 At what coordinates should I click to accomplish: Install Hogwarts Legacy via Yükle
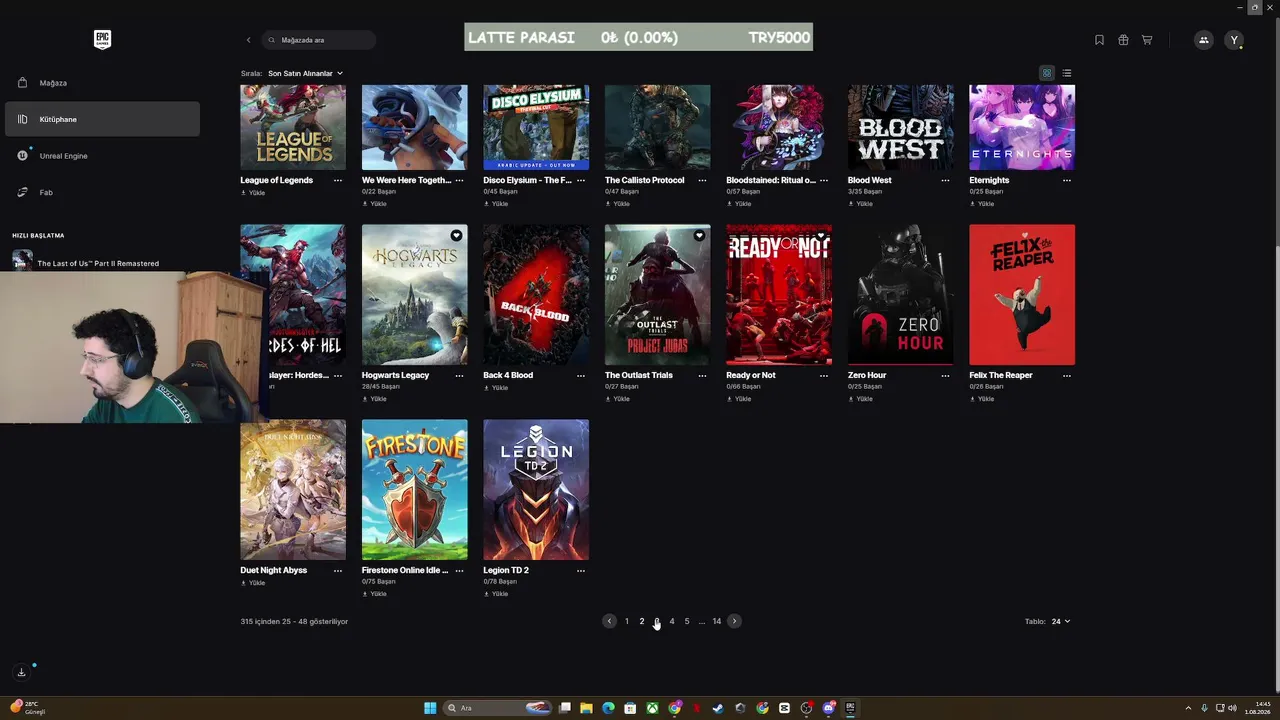tap(374, 399)
